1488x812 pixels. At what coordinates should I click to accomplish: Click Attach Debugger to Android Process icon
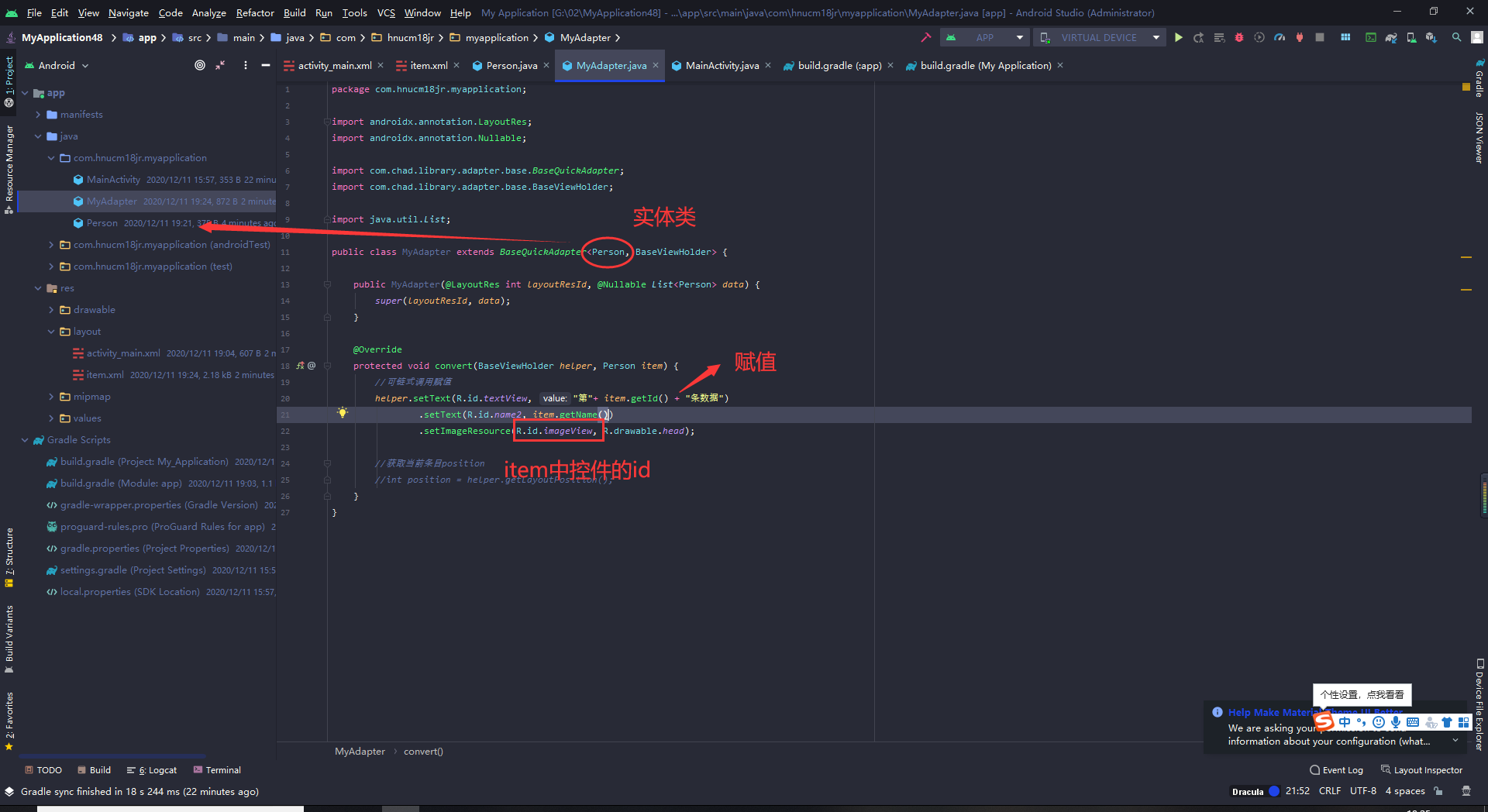tap(1300, 37)
